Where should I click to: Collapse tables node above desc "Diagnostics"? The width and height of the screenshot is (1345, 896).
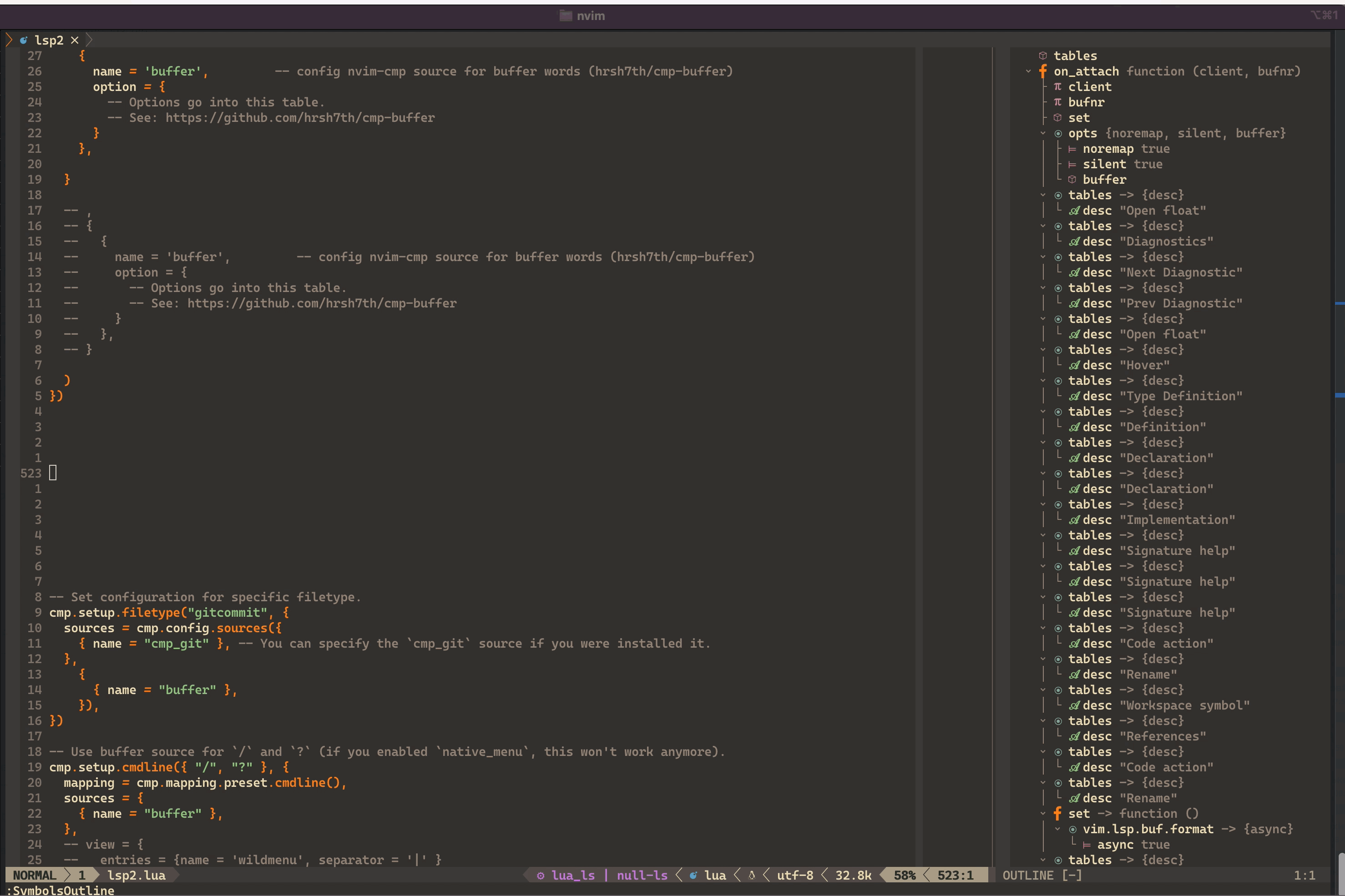coord(1042,227)
